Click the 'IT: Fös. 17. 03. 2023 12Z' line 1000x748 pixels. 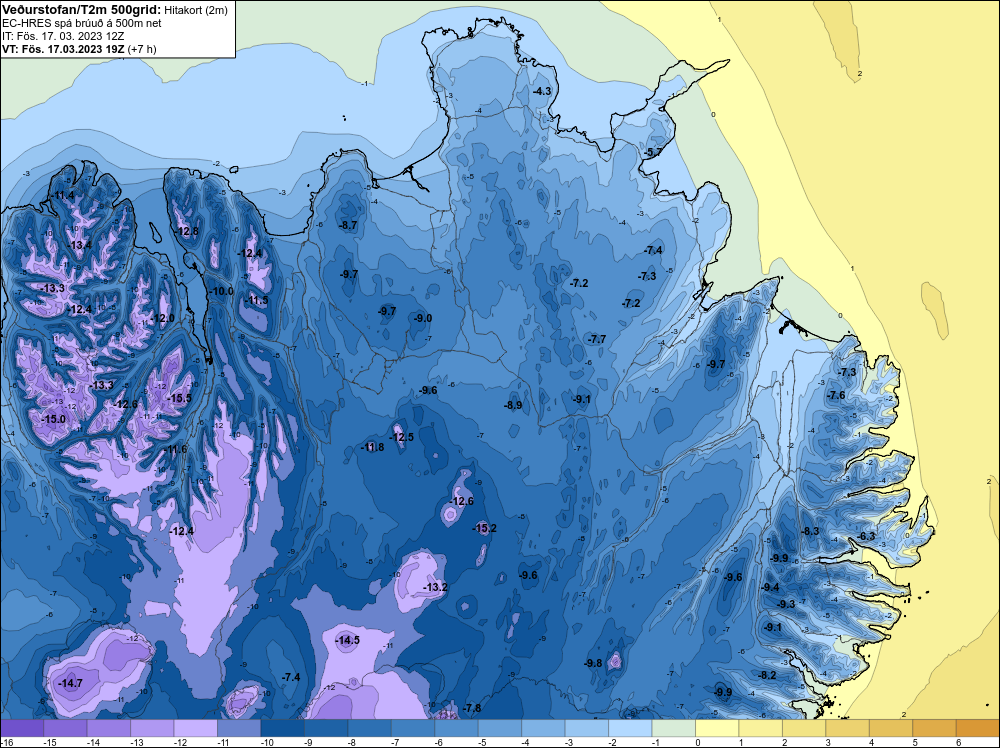tap(63, 36)
